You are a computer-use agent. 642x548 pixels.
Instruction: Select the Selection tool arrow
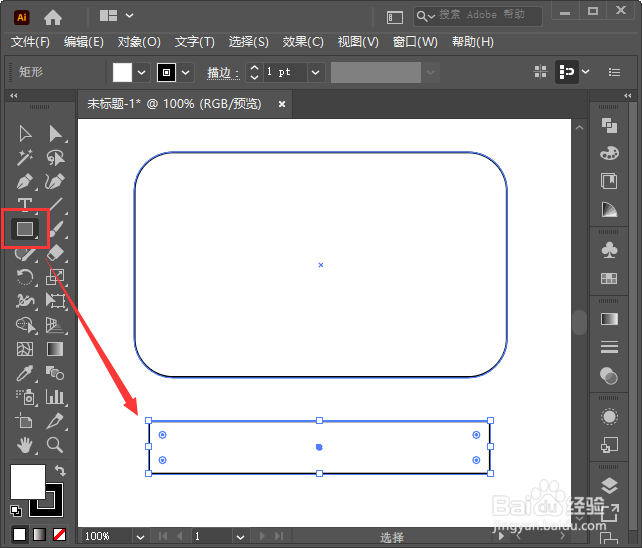(x=25, y=134)
